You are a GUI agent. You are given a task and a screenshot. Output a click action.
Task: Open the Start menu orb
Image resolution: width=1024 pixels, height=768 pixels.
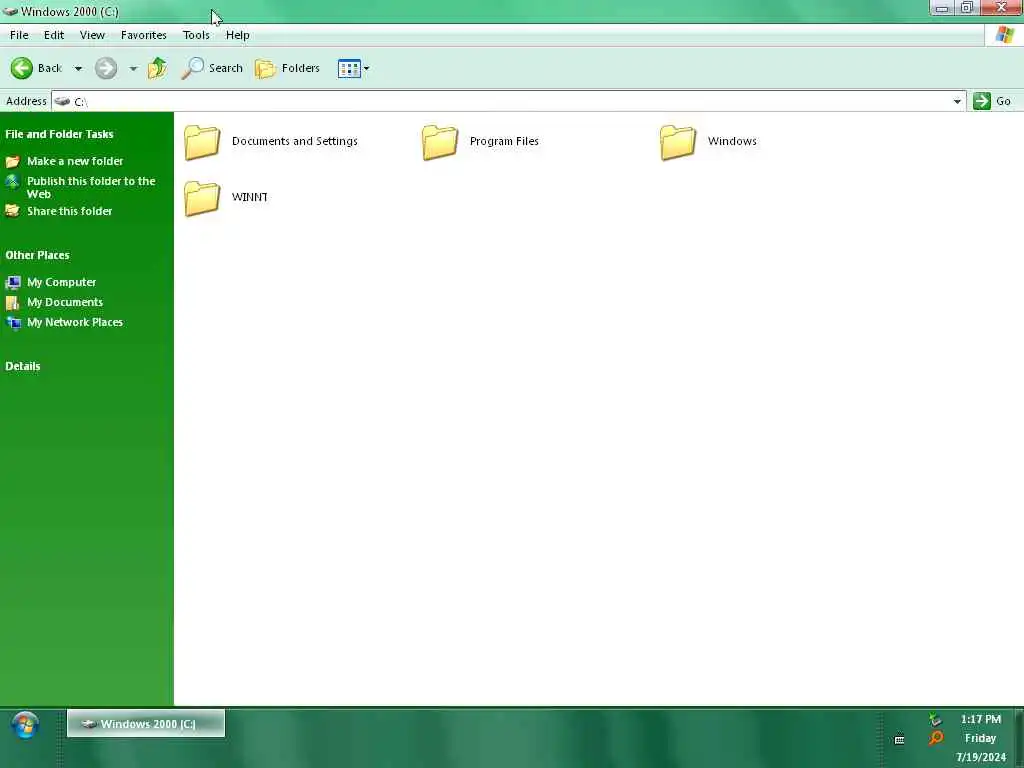click(x=25, y=725)
